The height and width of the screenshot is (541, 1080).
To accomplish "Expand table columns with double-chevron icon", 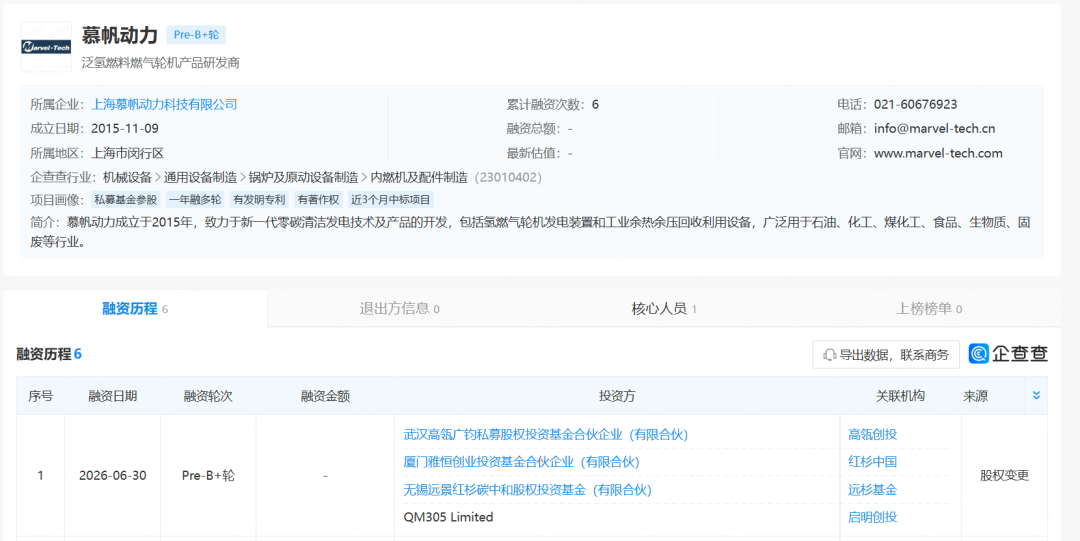I will [1036, 396].
